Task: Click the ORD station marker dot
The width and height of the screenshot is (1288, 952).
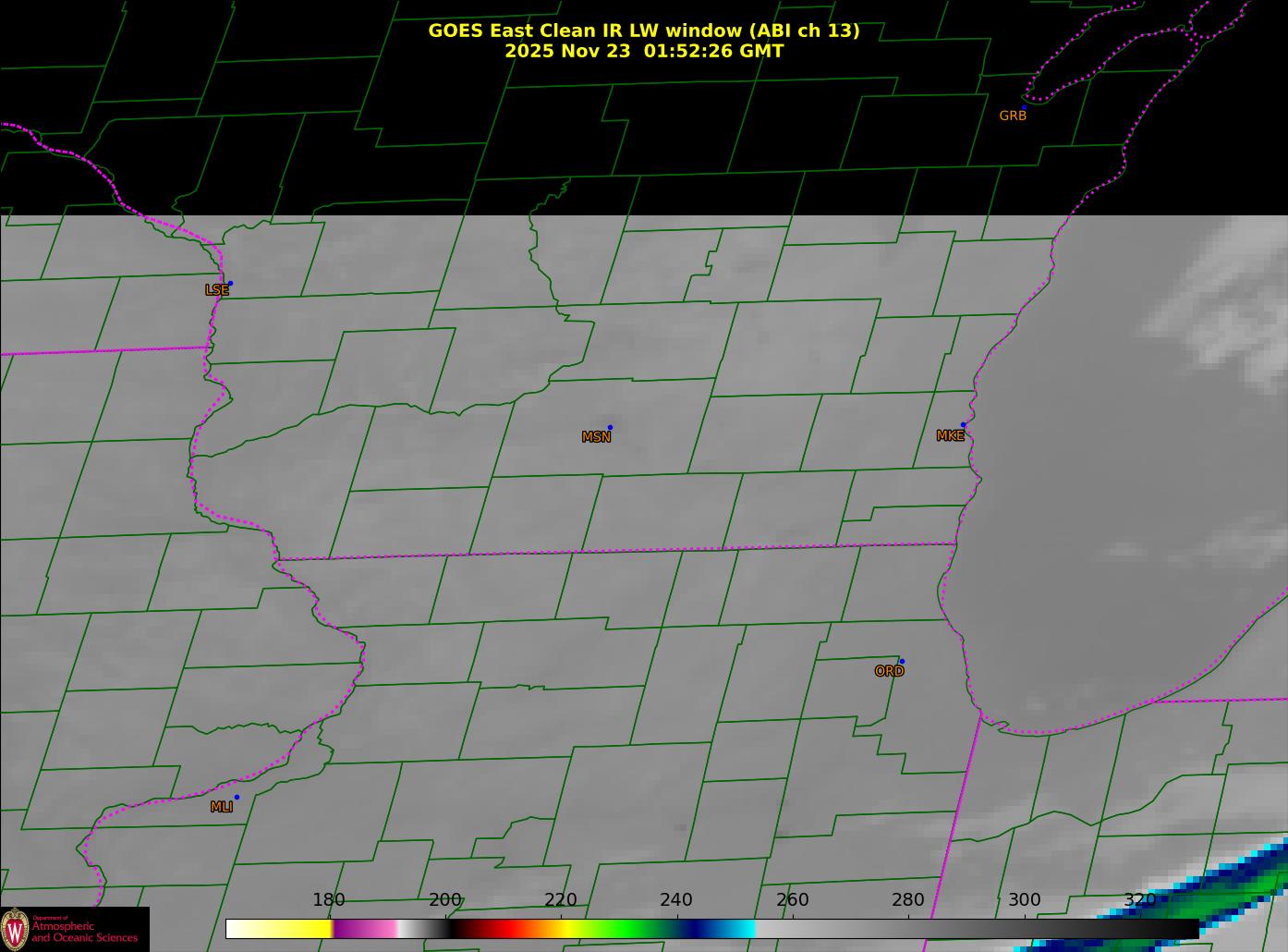Action: pyautogui.click(x=902, y=662)
